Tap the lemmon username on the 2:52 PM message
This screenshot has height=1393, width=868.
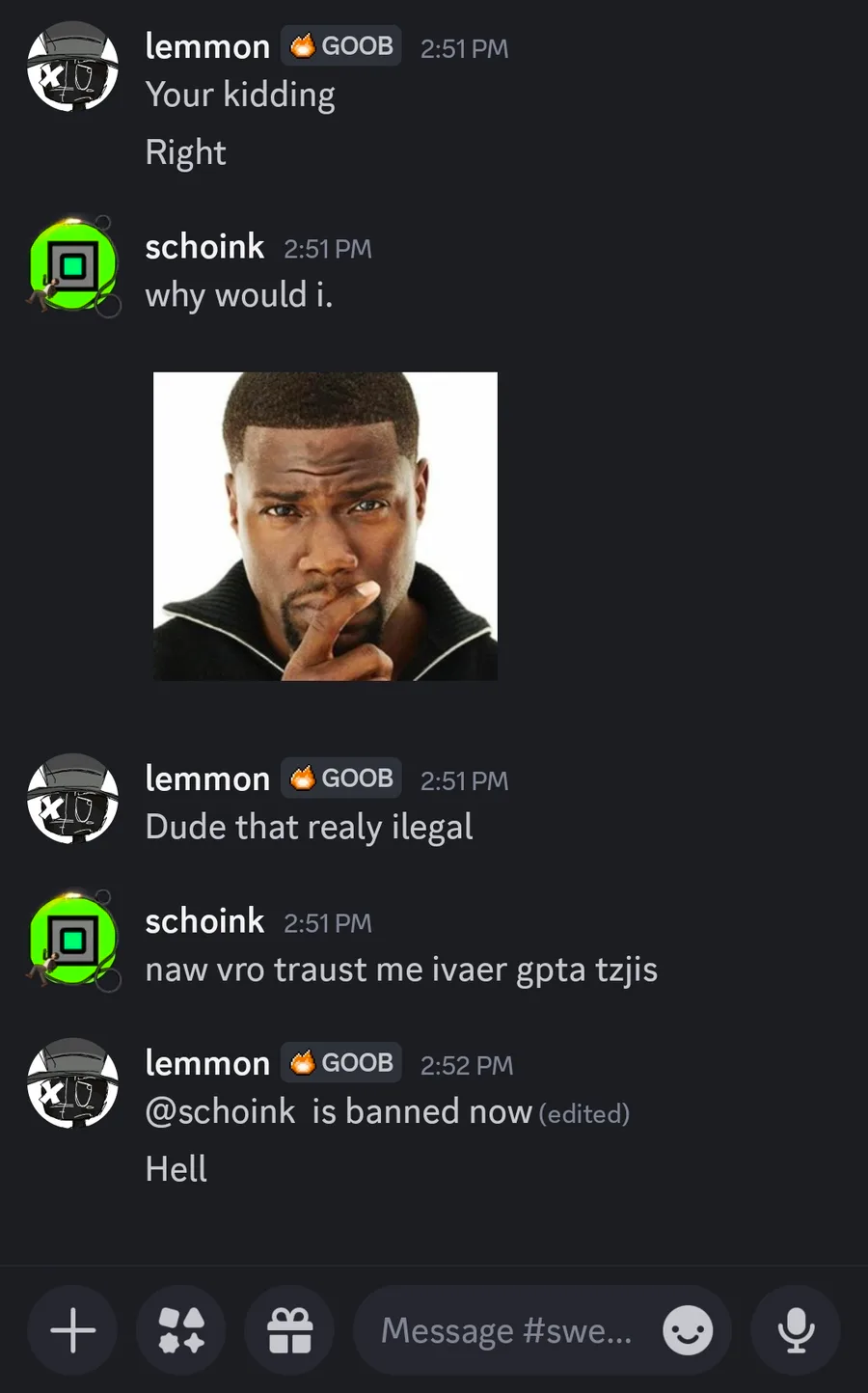[207, 1063]
